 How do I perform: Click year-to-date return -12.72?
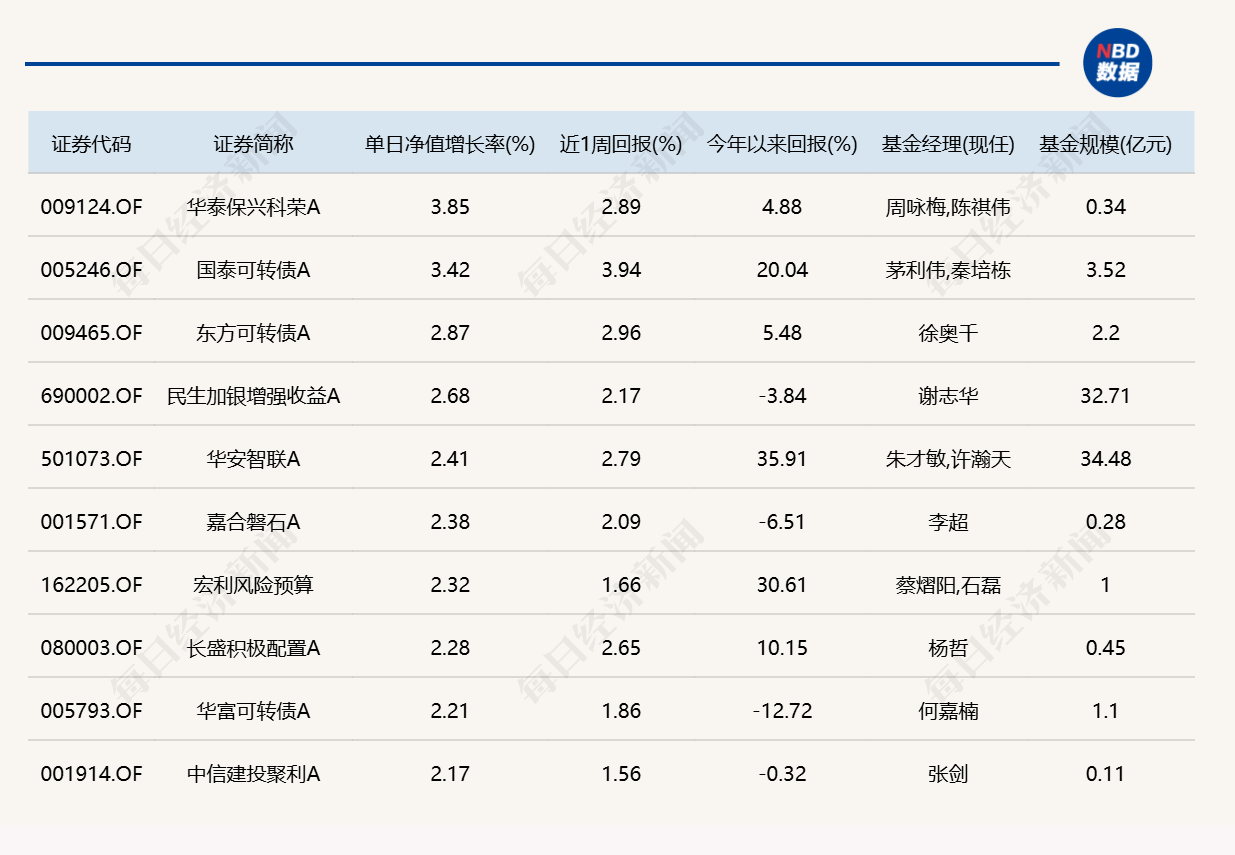[782, 711]
